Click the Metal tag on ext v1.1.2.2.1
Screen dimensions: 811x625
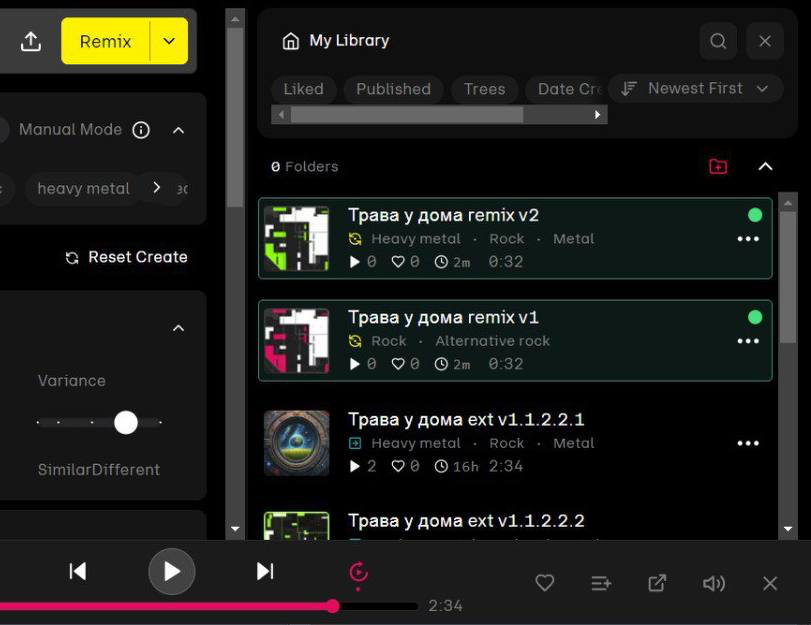(x=574, y=443)
